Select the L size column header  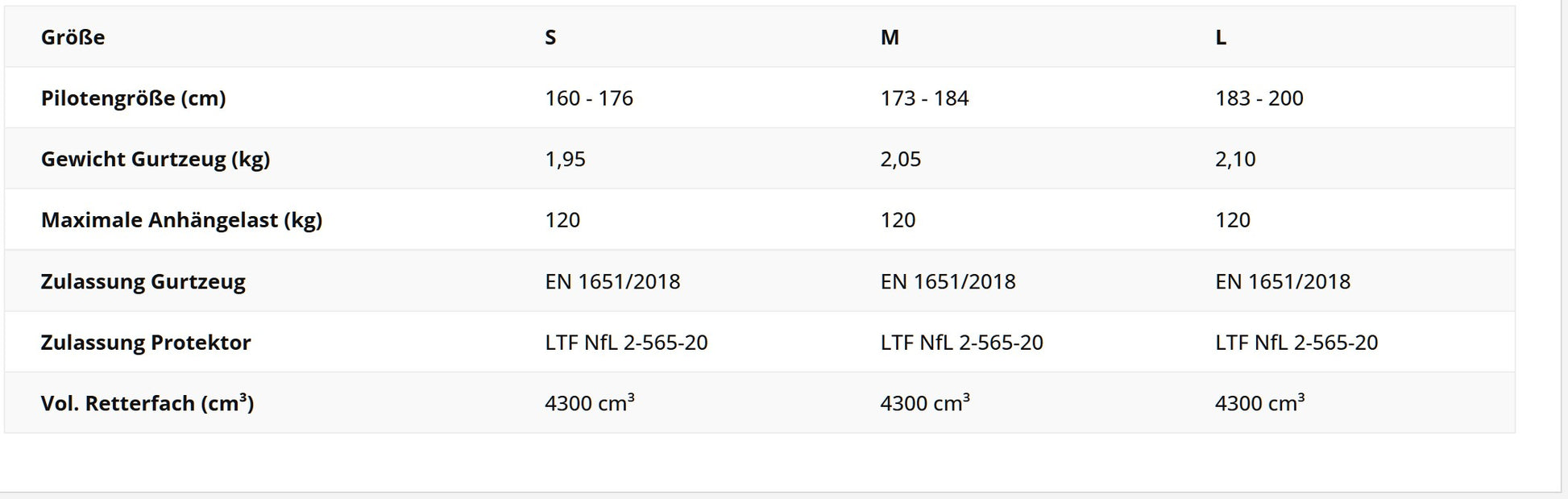tap(1221, 37)
